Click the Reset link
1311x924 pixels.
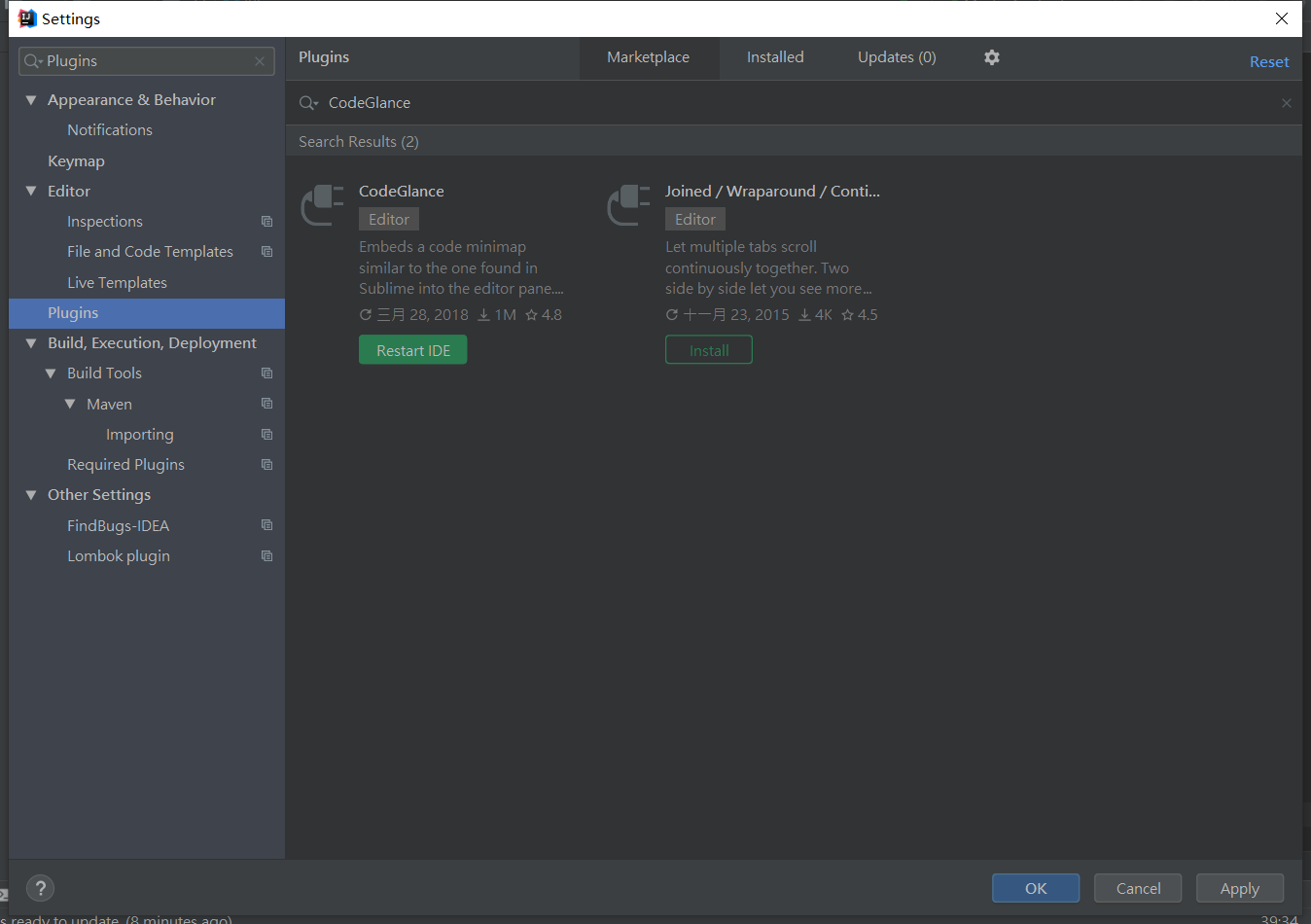pos(1269,61)
